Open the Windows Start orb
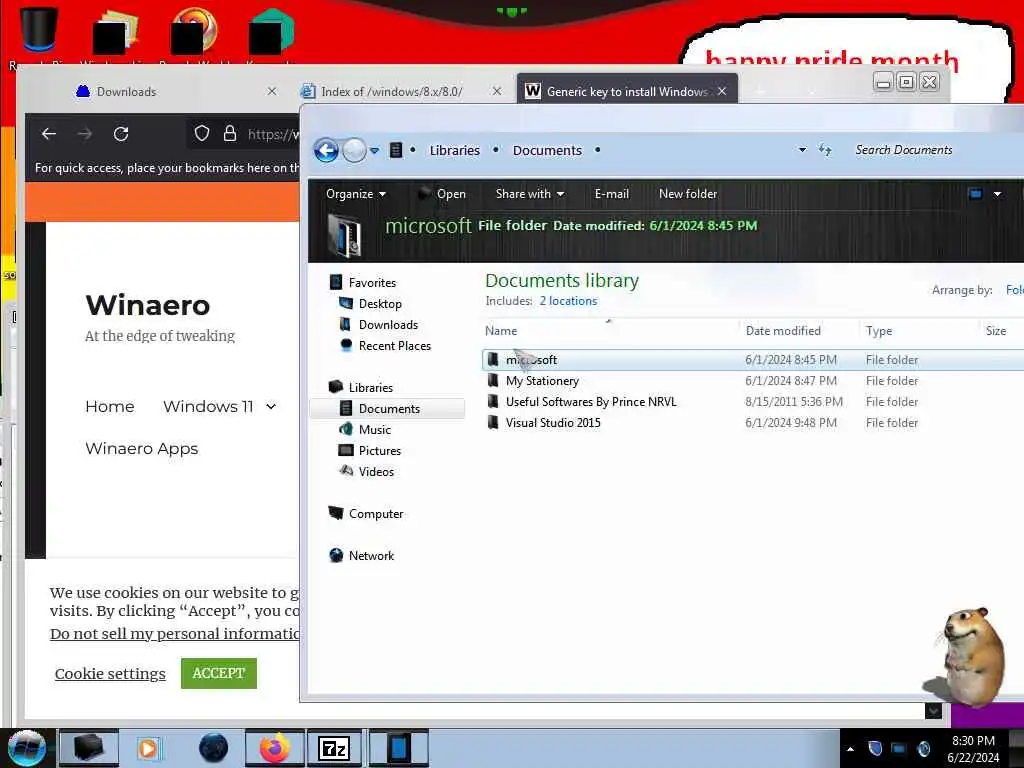 pyautogui.click(x=27, y=748)
